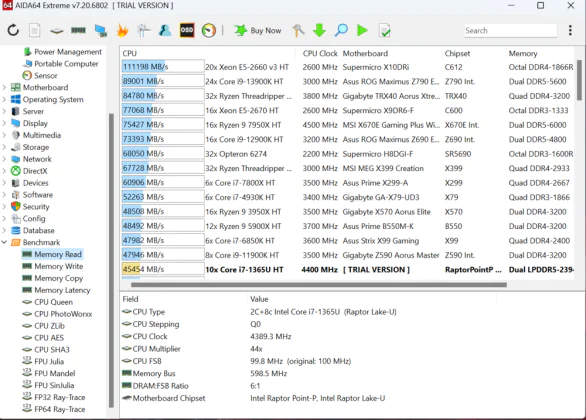Select the highlighted 45454 MB/s result bar
The height and width of the screenshot is (420, 586).
[x=163, y=269]
